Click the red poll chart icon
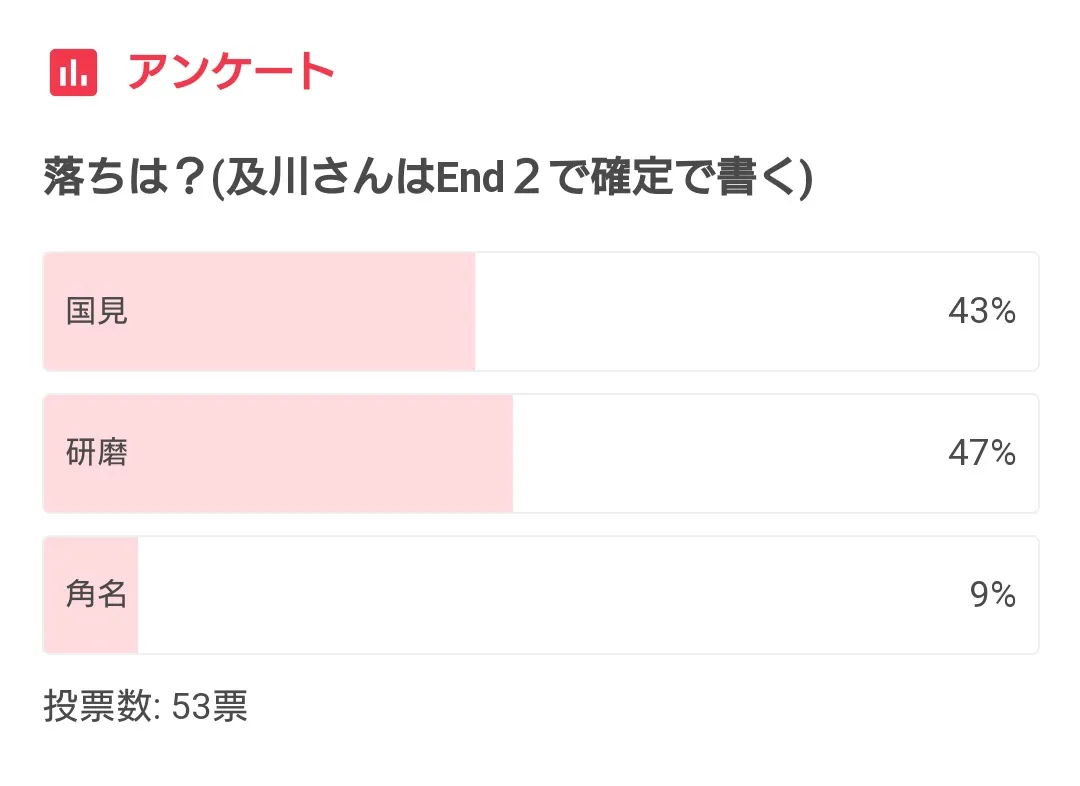The height and width of the screenshot is (786, 1080). pos(73,73)
